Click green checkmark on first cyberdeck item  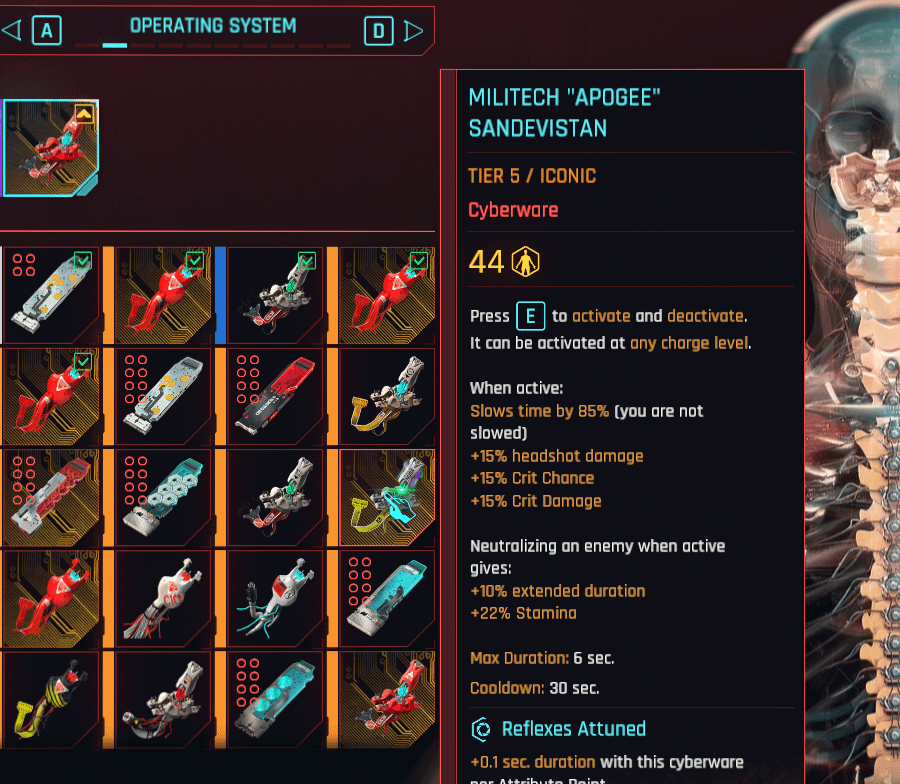tap(83, 261)
